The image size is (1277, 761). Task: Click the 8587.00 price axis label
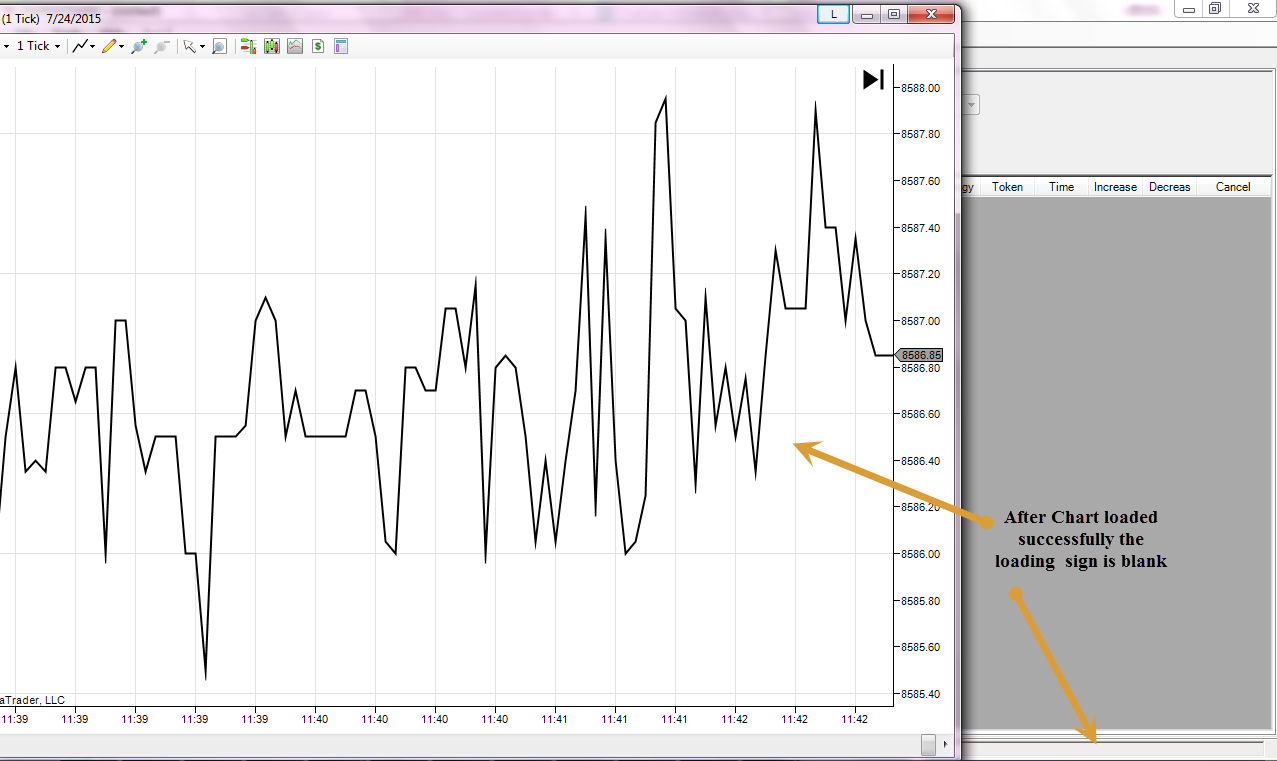[920, 321]
